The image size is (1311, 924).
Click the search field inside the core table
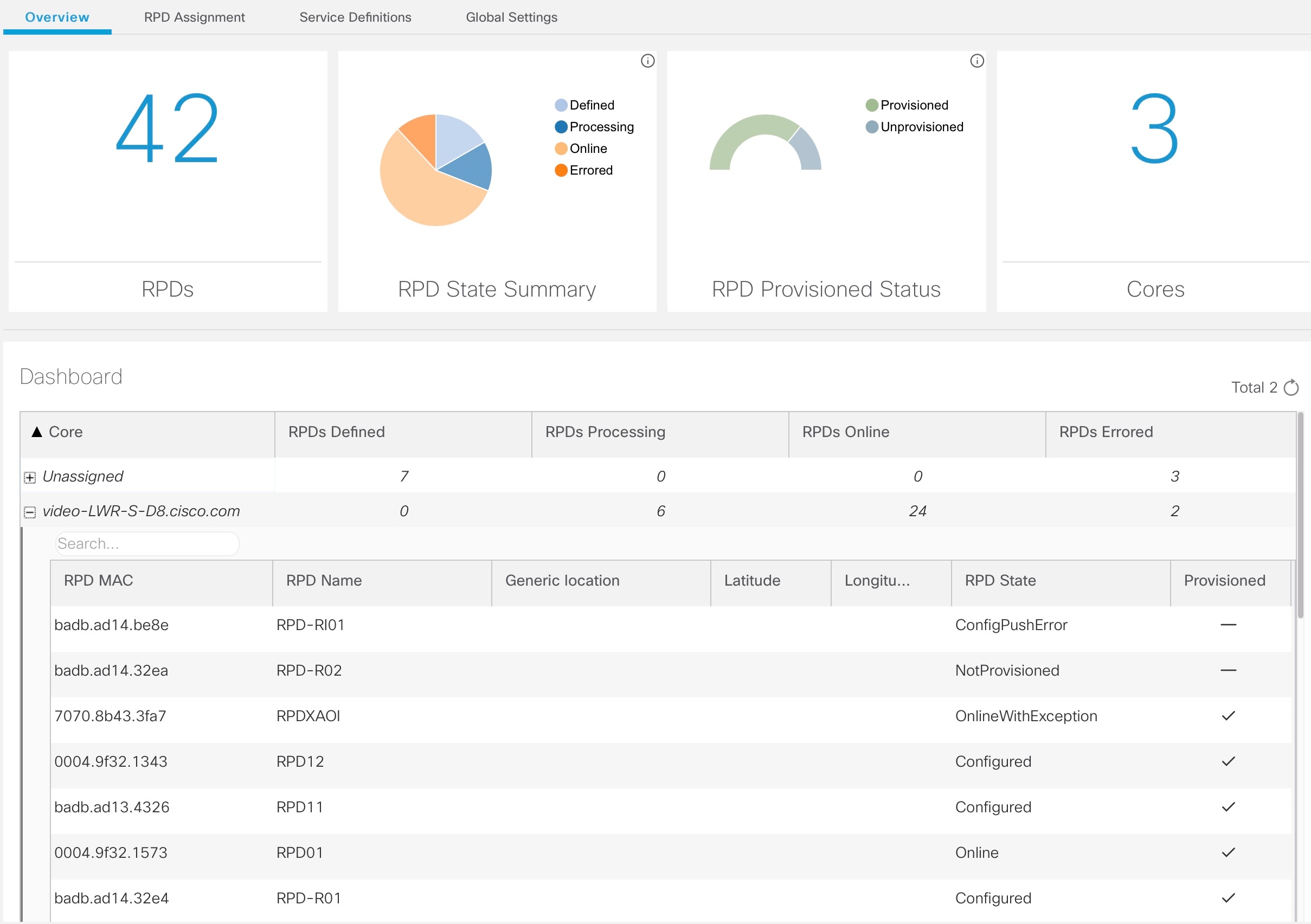point(147,543)
